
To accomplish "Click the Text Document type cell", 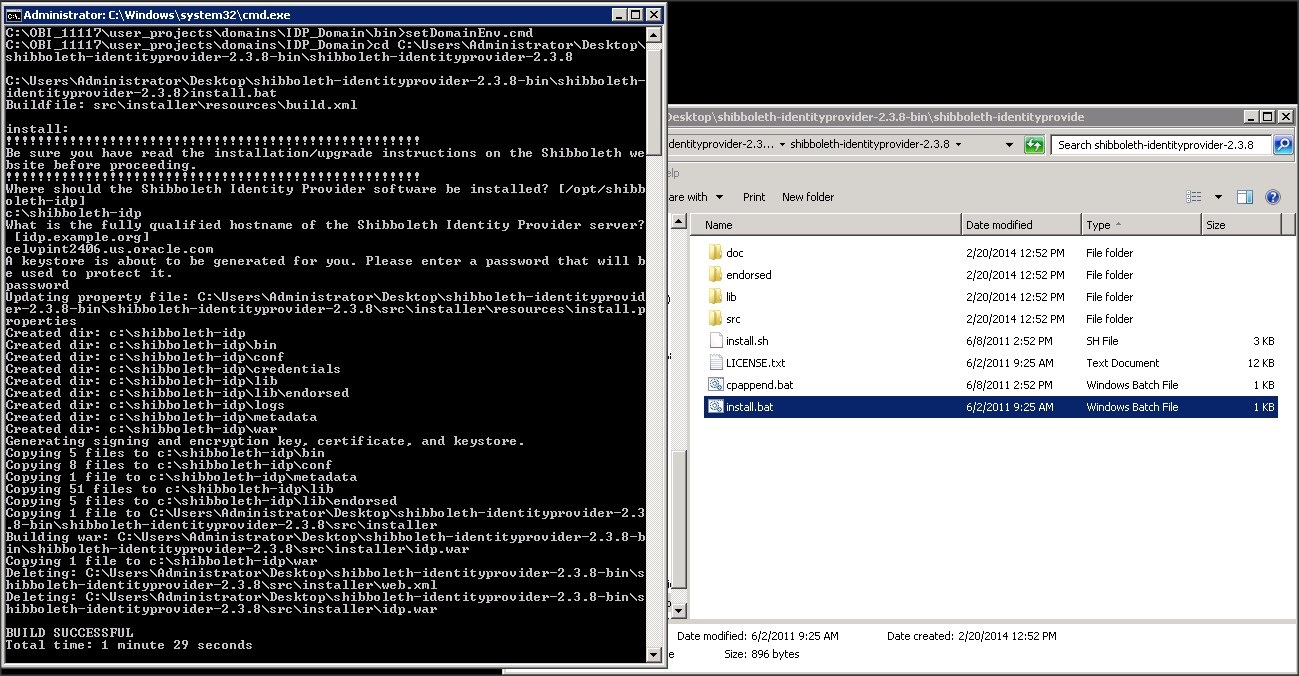I will pyautogui.click(x=1123, y=363).
